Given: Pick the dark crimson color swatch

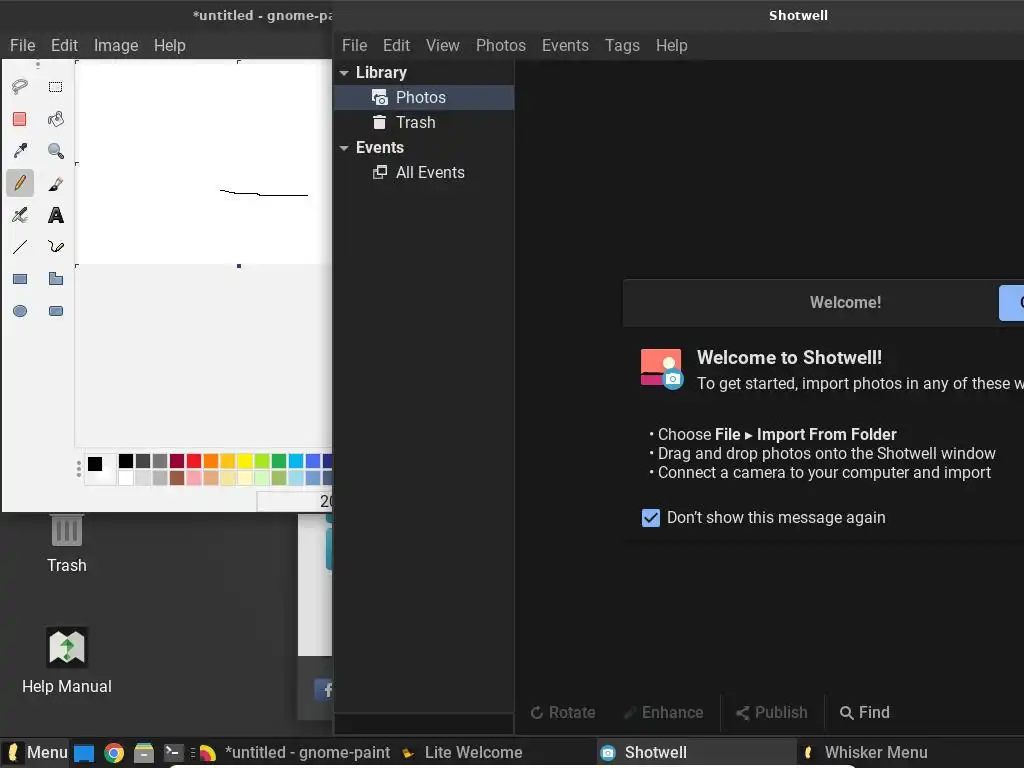Looking at the screenshot, I should click(x=177, y=461).
